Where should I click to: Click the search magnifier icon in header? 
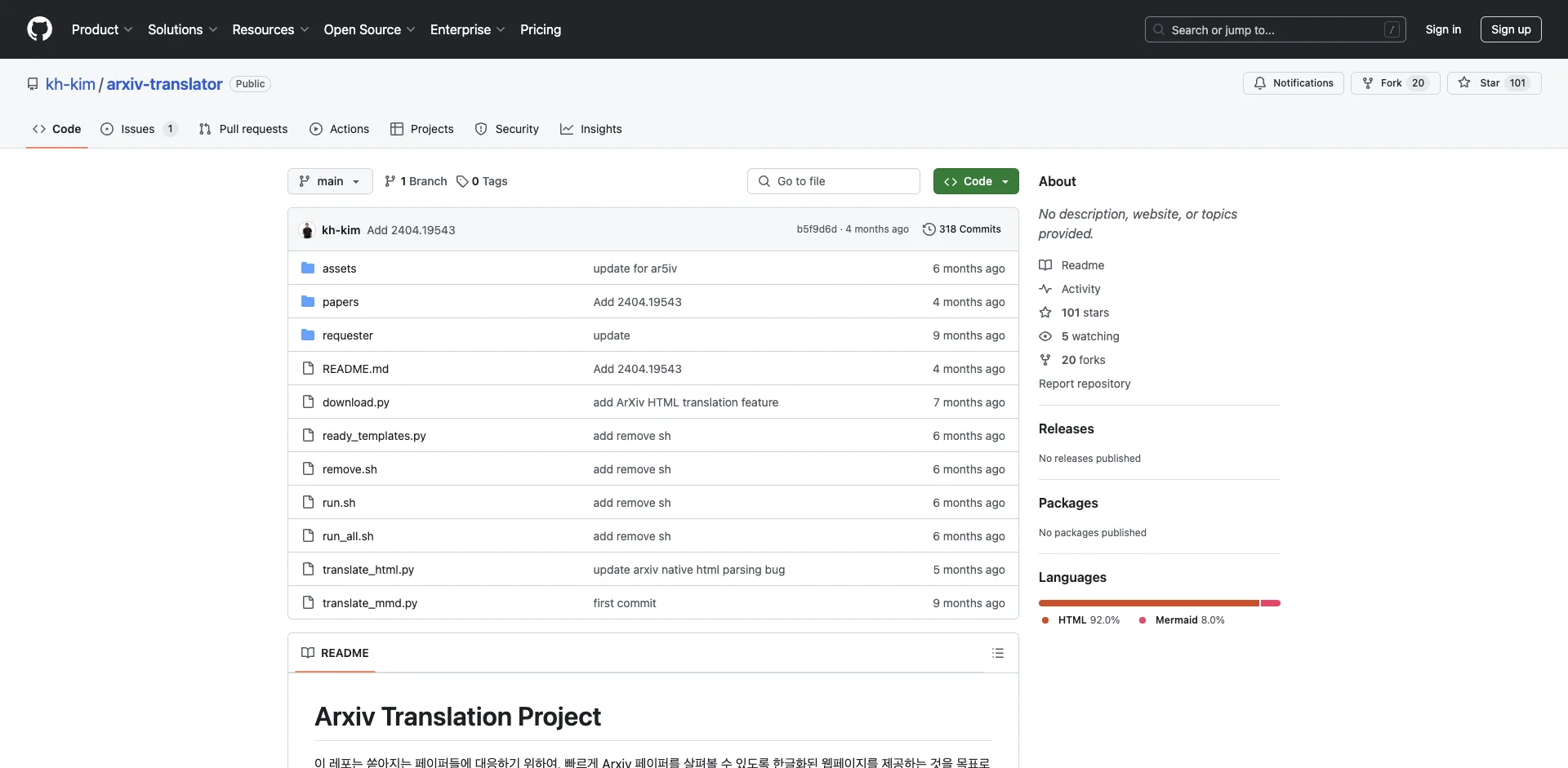pos(1159,29)
